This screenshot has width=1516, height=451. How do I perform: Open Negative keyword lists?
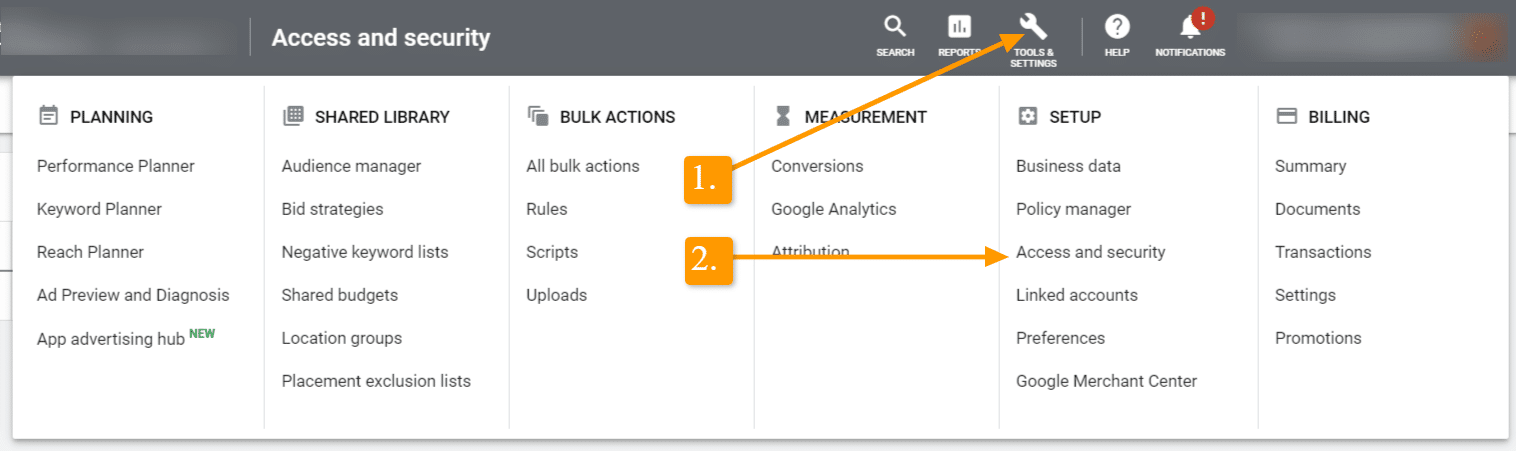click(x=365, y=252)
